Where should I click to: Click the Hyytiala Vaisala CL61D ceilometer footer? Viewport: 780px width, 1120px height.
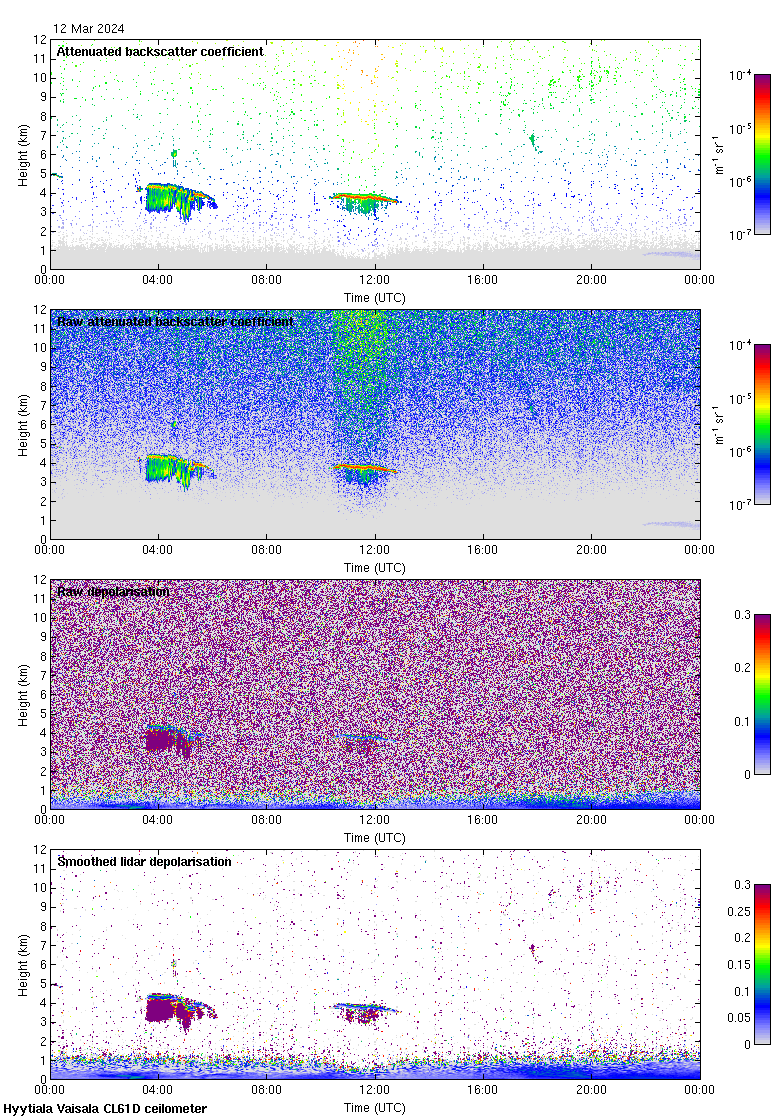pyautogui.click(x=105, y=1109)
